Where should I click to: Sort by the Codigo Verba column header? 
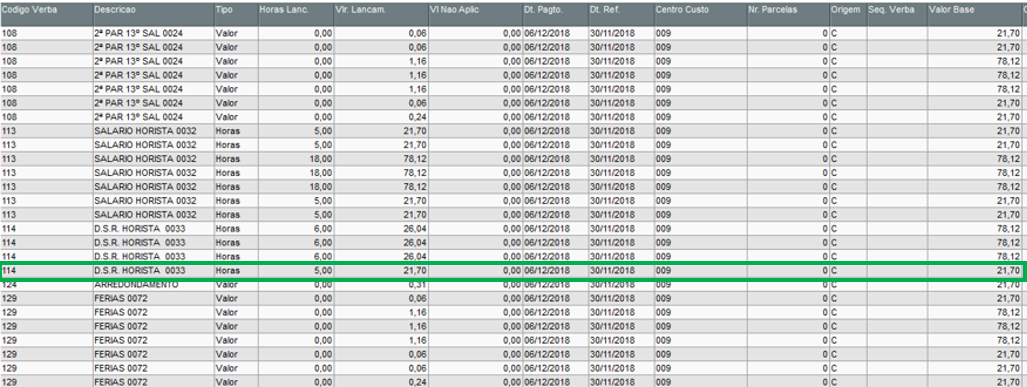point(46,14)
